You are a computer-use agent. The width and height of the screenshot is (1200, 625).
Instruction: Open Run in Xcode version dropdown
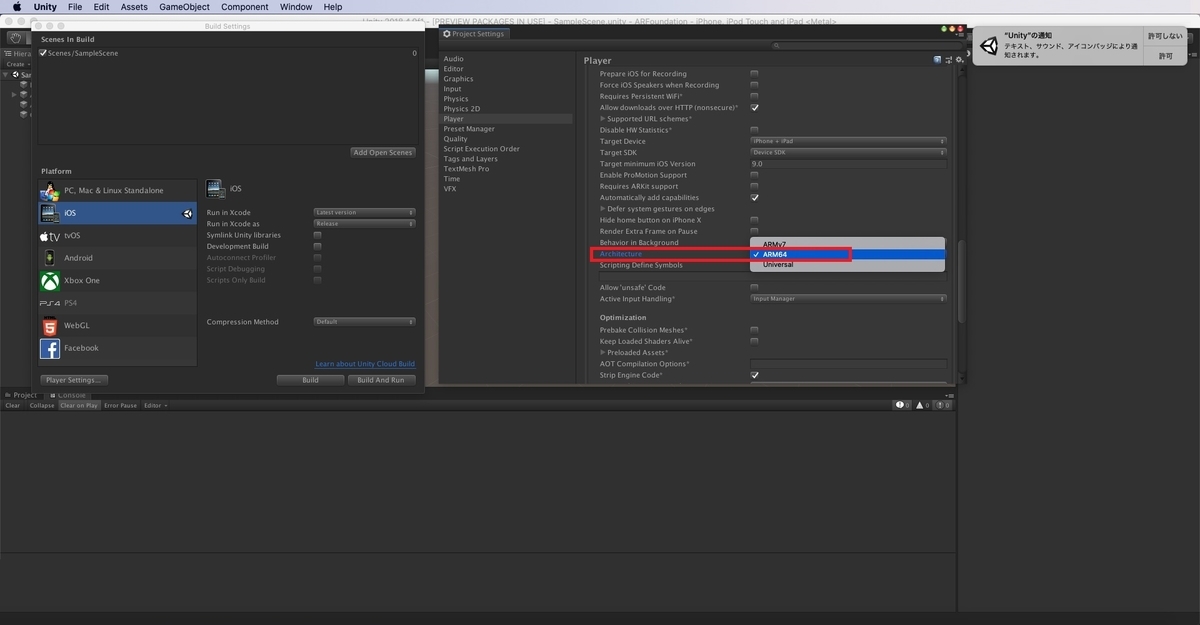coord(364,212)
